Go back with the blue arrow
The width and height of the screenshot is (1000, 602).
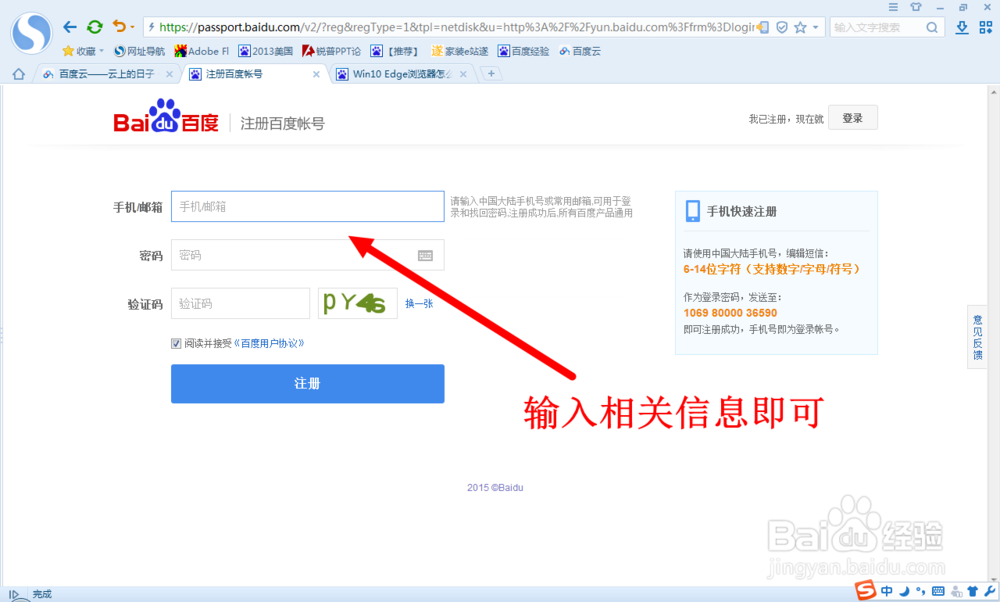click(x=70, y=27)
